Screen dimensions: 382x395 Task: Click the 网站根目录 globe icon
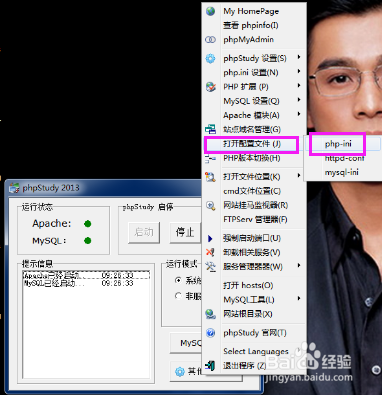(210, 314)
